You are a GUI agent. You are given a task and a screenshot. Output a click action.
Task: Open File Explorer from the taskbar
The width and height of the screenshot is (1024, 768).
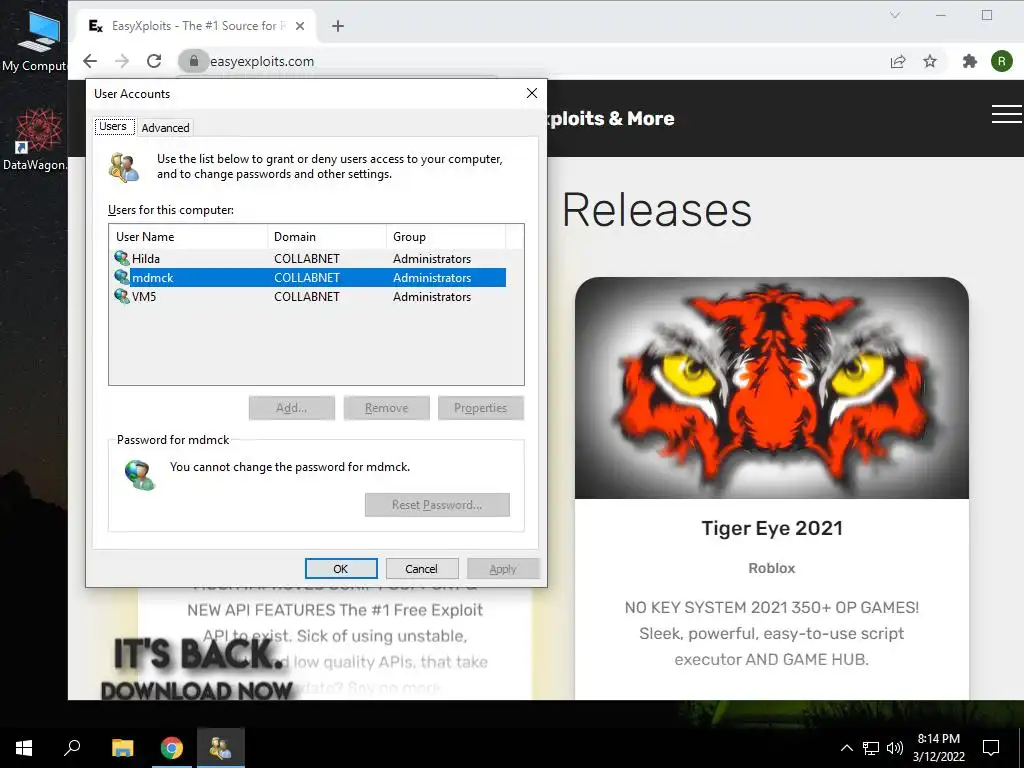point(122,748)
